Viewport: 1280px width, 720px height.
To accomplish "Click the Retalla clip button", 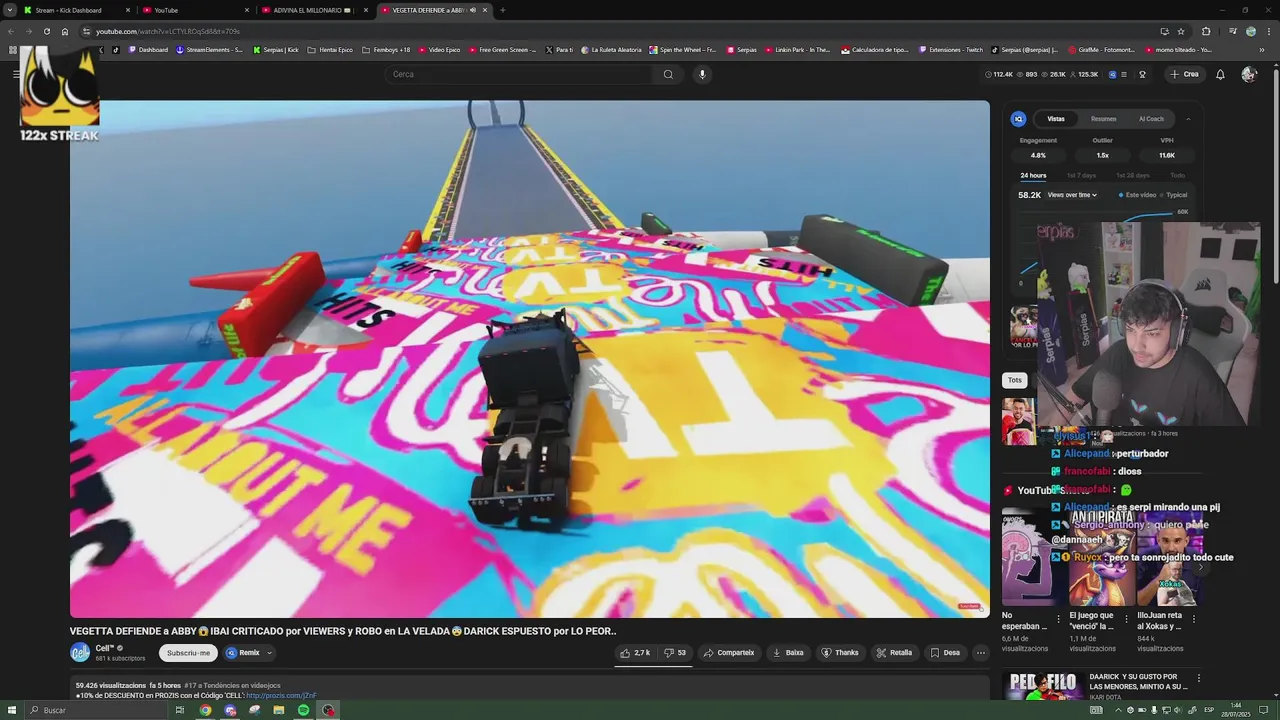I will [894, 653].
